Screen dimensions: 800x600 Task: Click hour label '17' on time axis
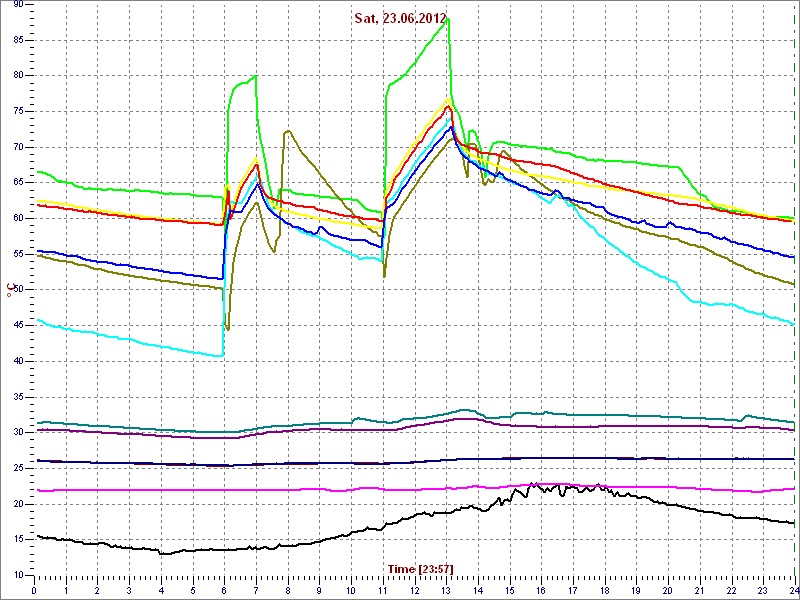click(573, 588)
